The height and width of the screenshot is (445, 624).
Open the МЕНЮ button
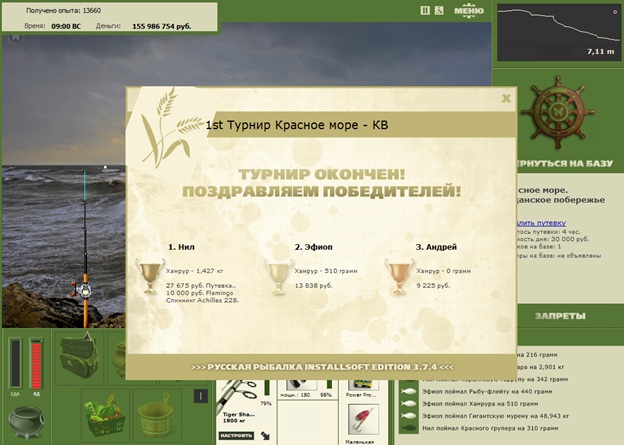(469, 11)
